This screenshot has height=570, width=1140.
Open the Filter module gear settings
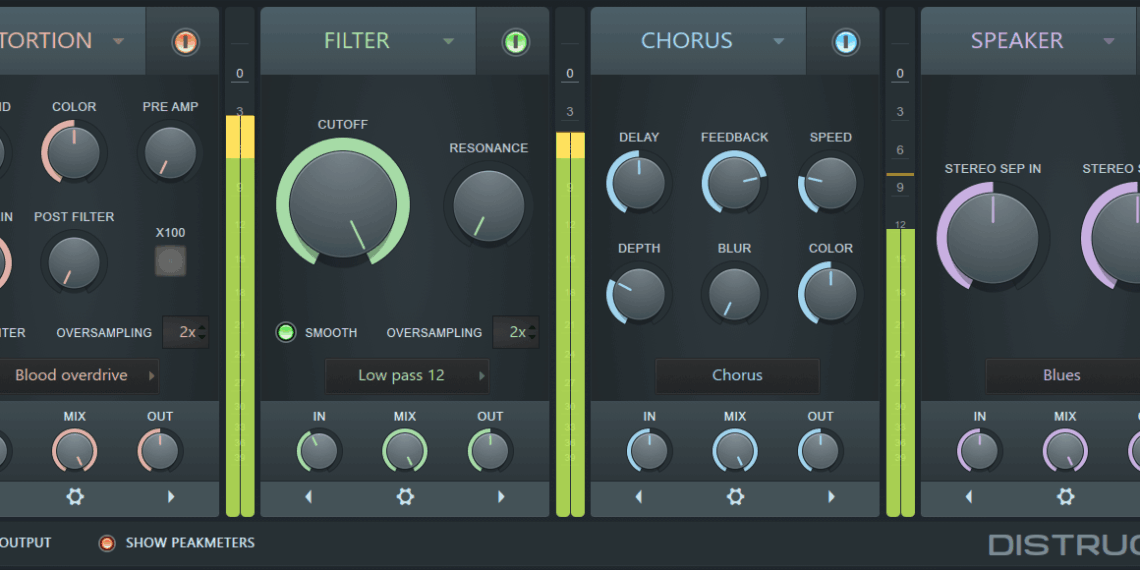click(405, 497)
